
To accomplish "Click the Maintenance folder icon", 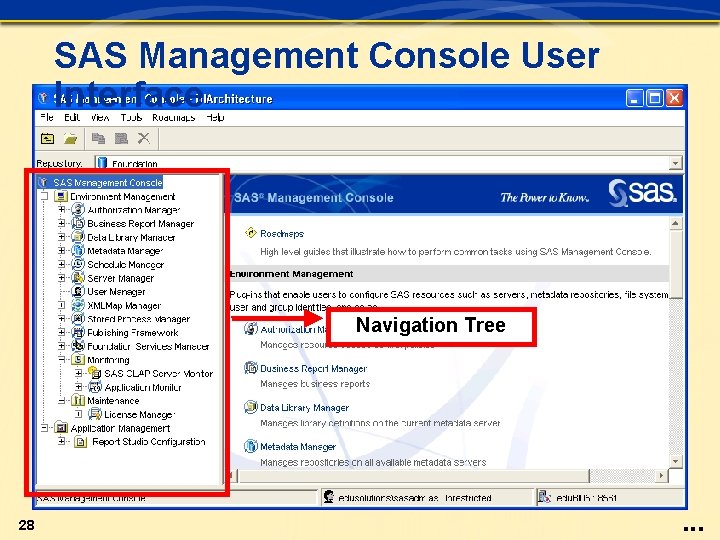I will point(79,400).
